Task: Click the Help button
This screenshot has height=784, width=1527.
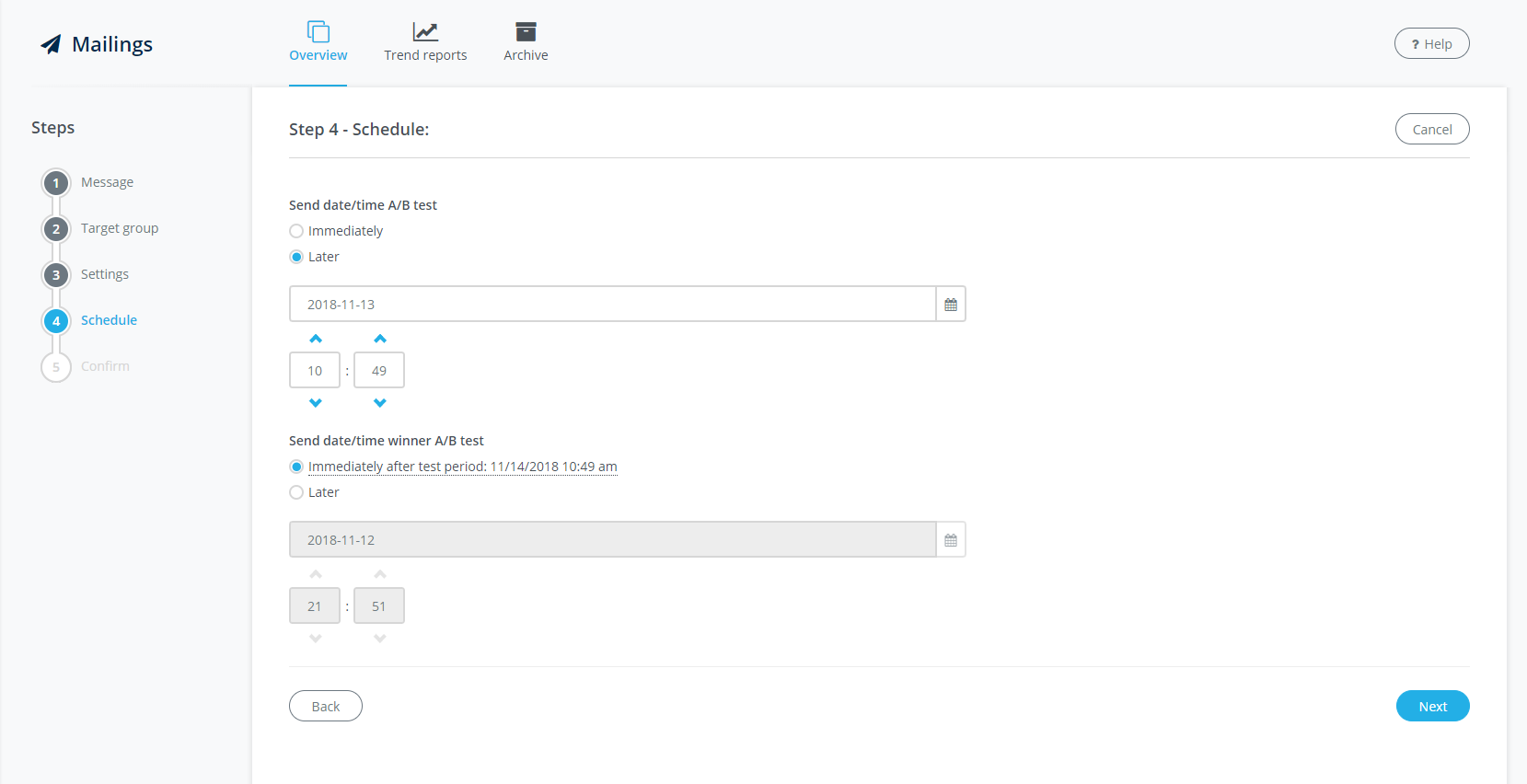Action: point(1431,44)
